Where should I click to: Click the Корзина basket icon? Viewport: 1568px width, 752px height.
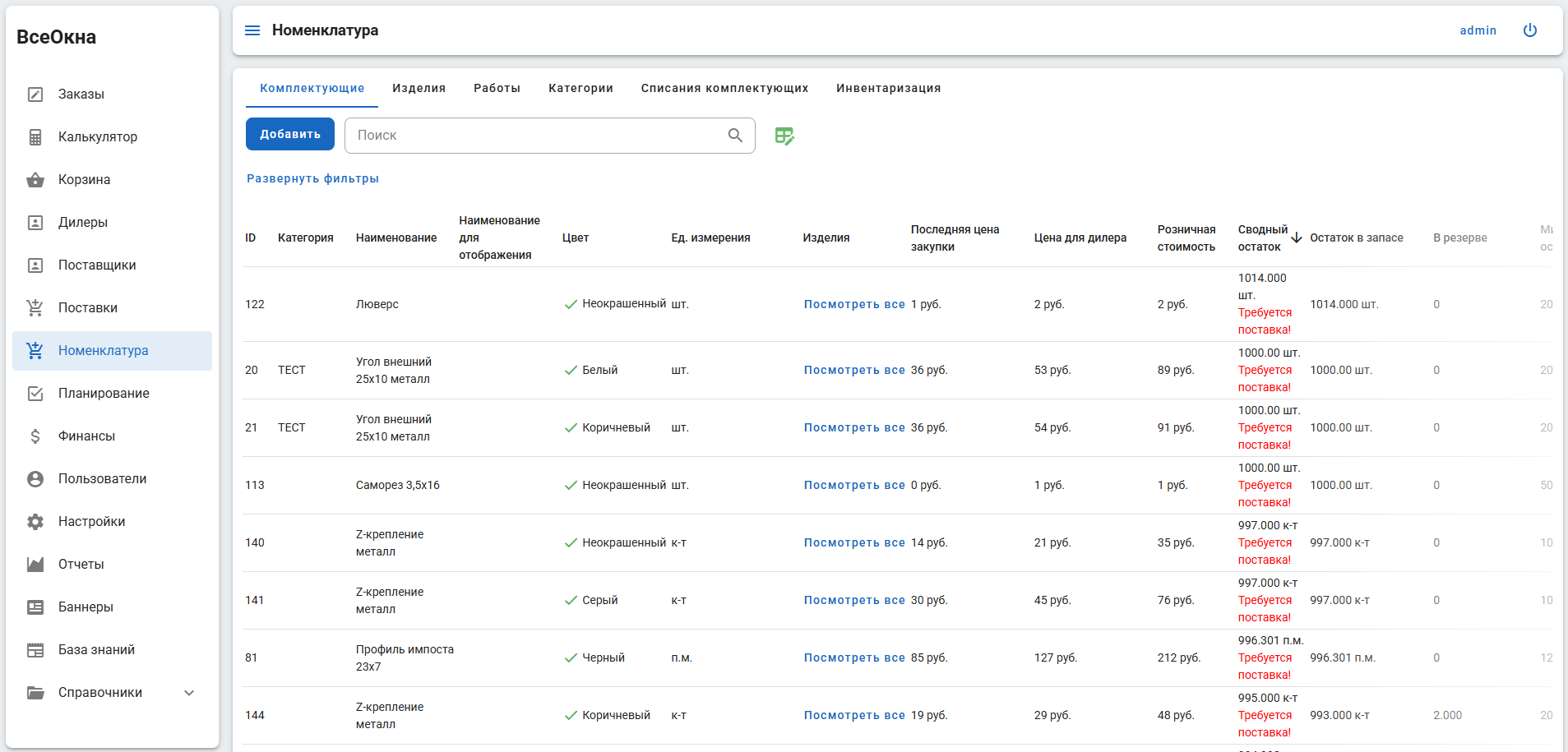click(35, 180)
